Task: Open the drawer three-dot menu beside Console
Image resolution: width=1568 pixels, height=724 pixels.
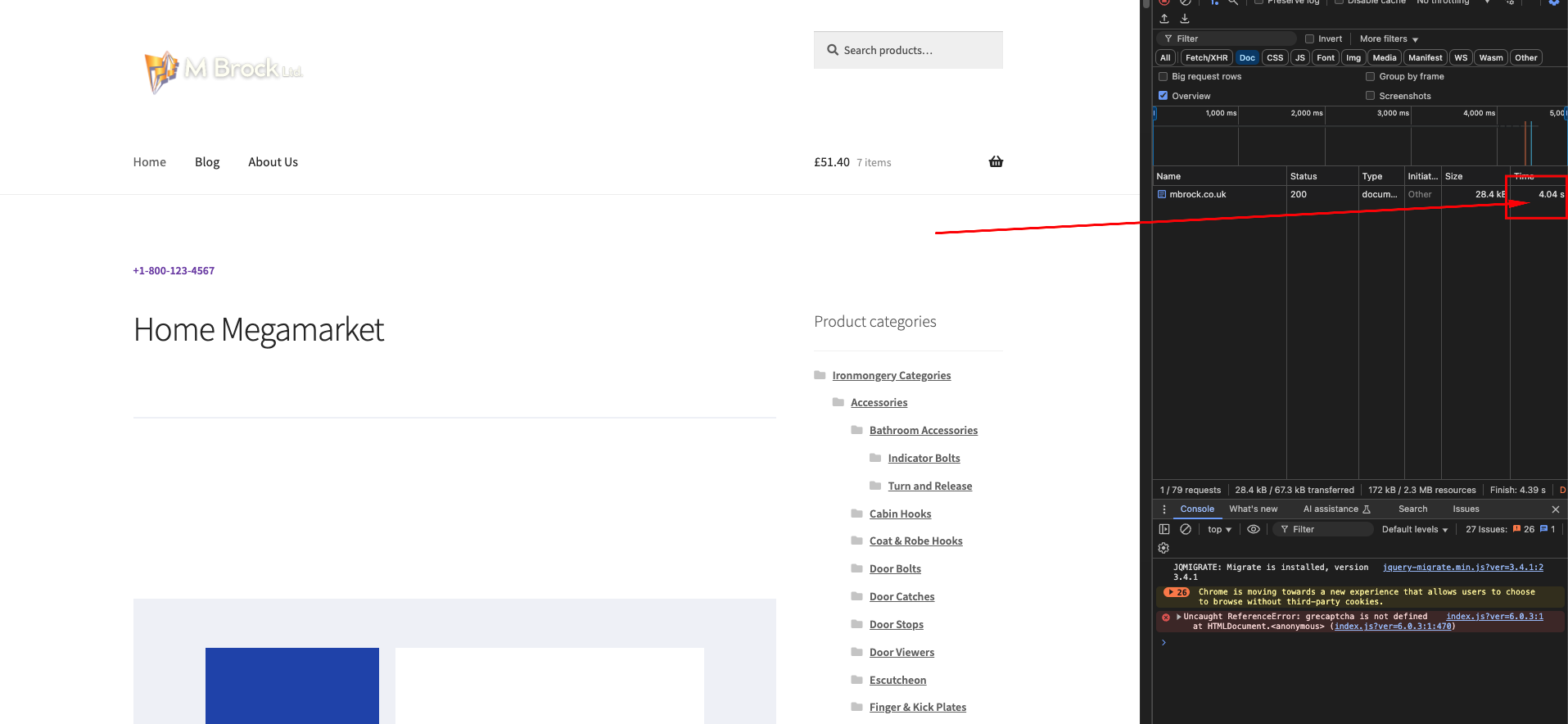Action: pos(1164,509)
